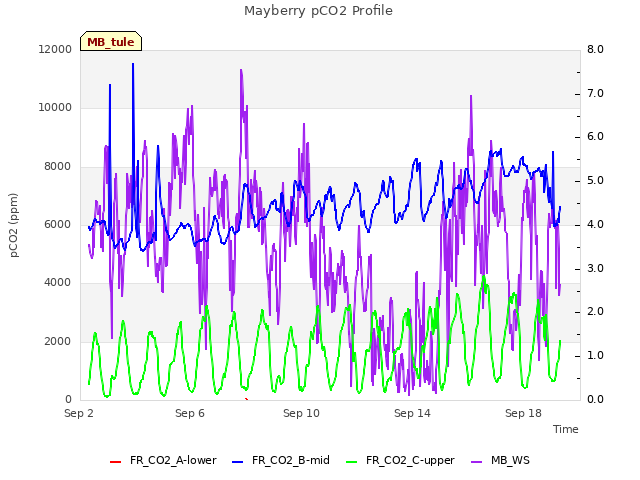
Task: Click the 4.0 right axis label
Action: tap(595, 224)
